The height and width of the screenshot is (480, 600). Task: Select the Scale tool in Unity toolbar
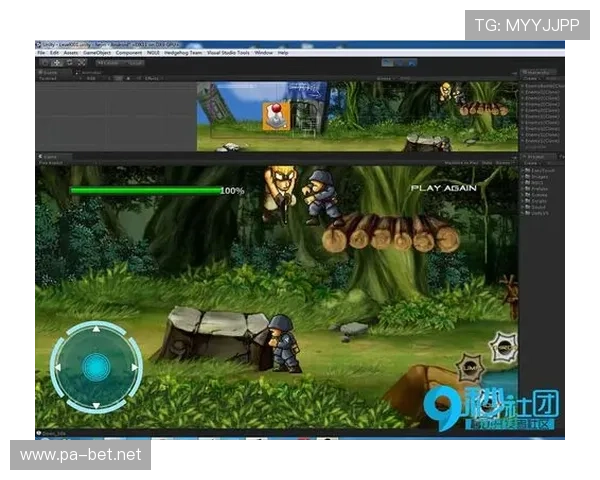pyautogui.click(x=81, y=63)
